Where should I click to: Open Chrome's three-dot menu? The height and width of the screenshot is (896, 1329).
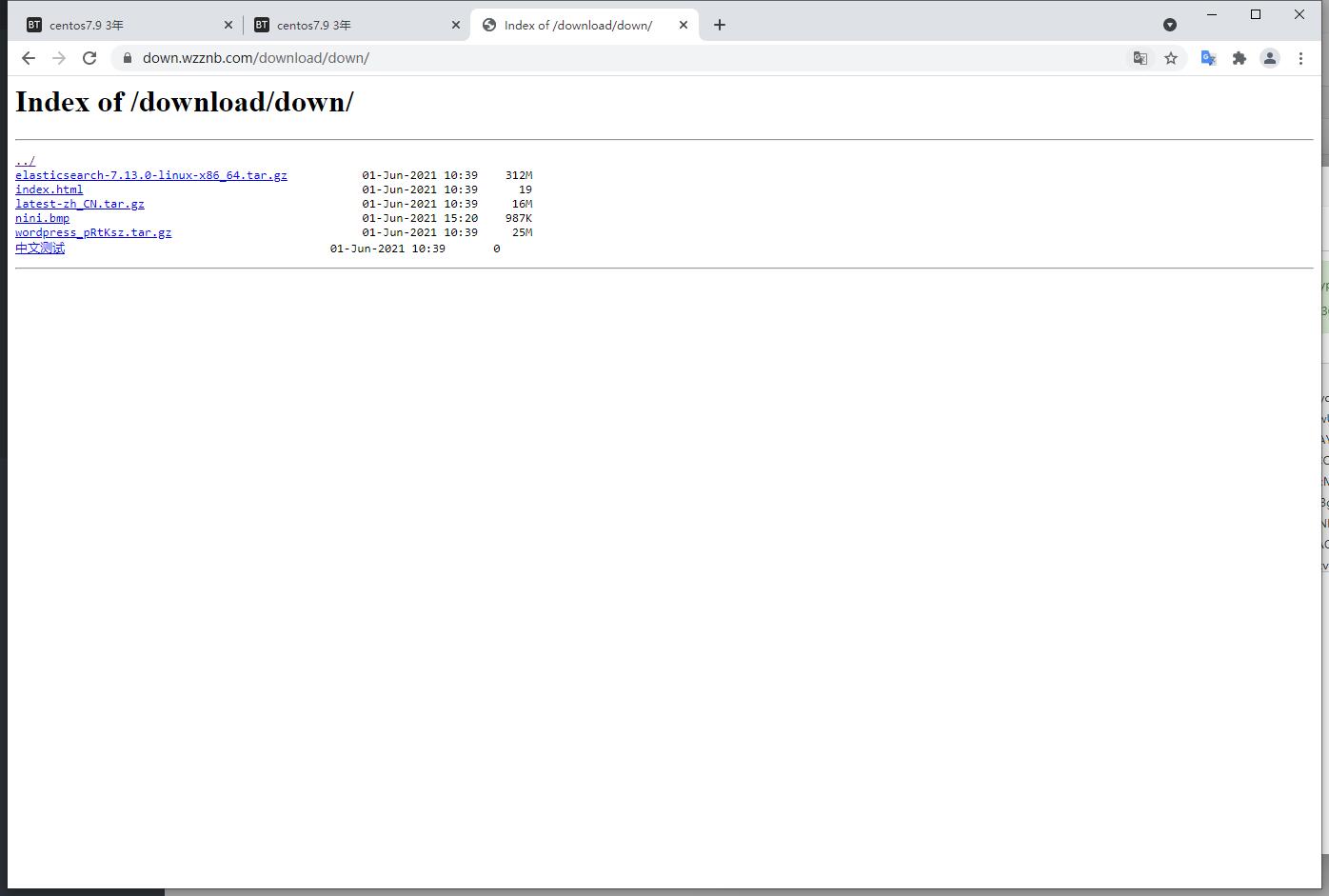pyautogui.click(x=1300, y=58)
